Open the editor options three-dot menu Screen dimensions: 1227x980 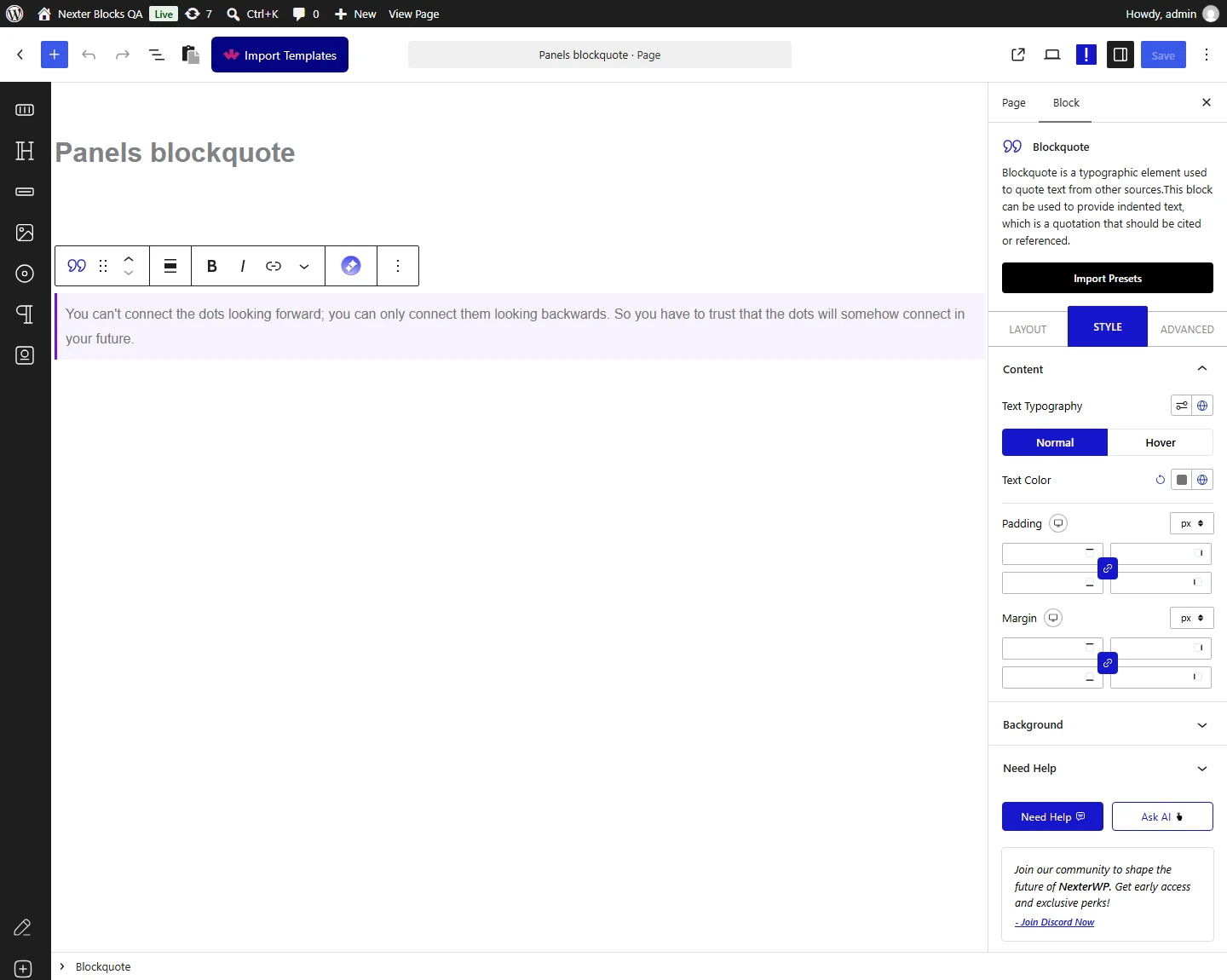click(1207, 55)
